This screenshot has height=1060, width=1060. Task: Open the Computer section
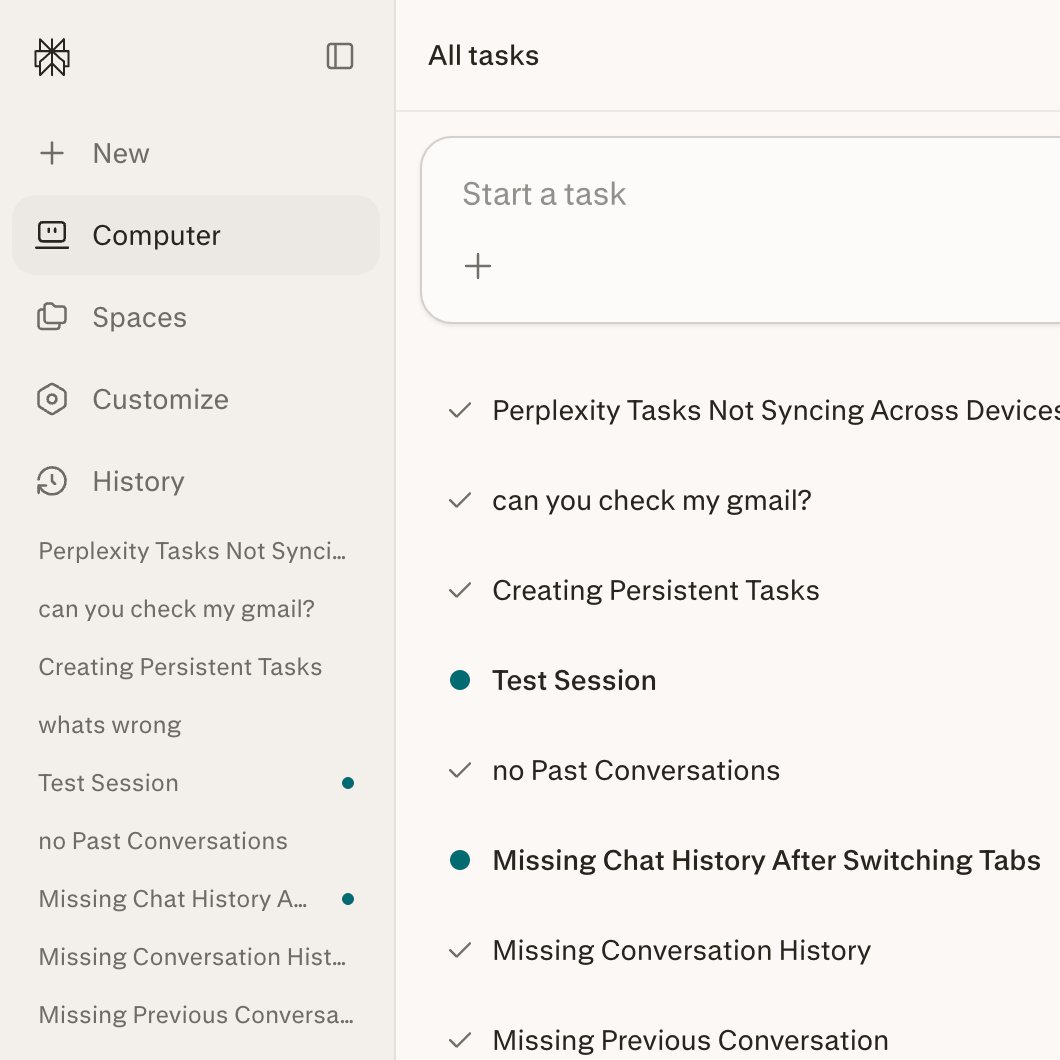(196, 235)
